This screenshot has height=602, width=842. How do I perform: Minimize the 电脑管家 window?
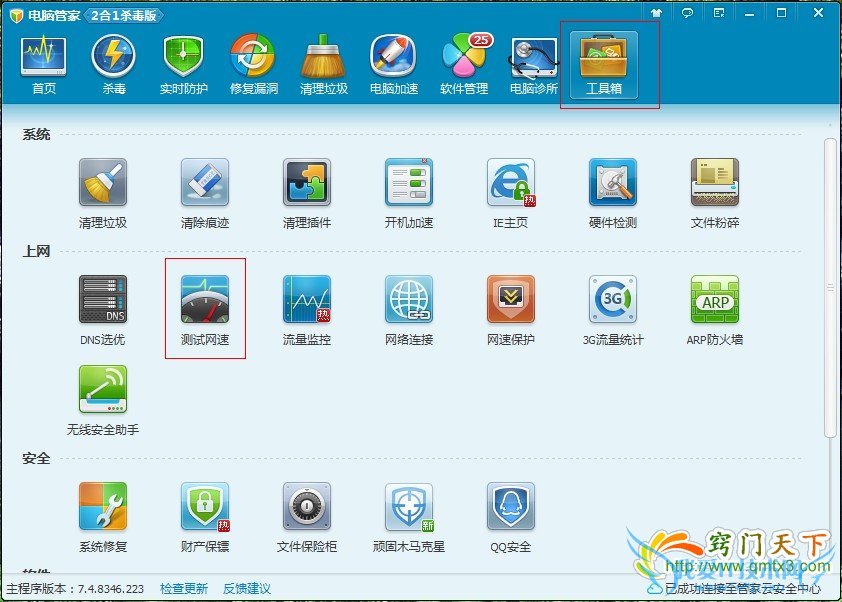(750, 13)
